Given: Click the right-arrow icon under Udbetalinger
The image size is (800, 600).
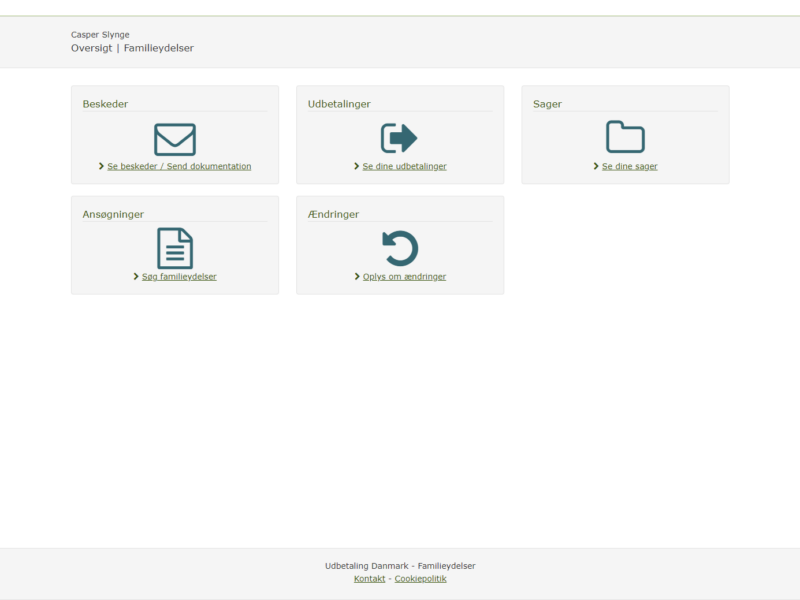Looking at the screenshot, I should click(399, 139).
